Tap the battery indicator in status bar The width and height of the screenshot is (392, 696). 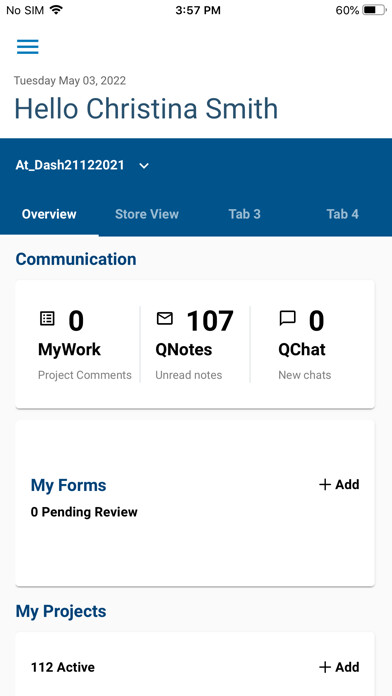click(x=374, y=10)
